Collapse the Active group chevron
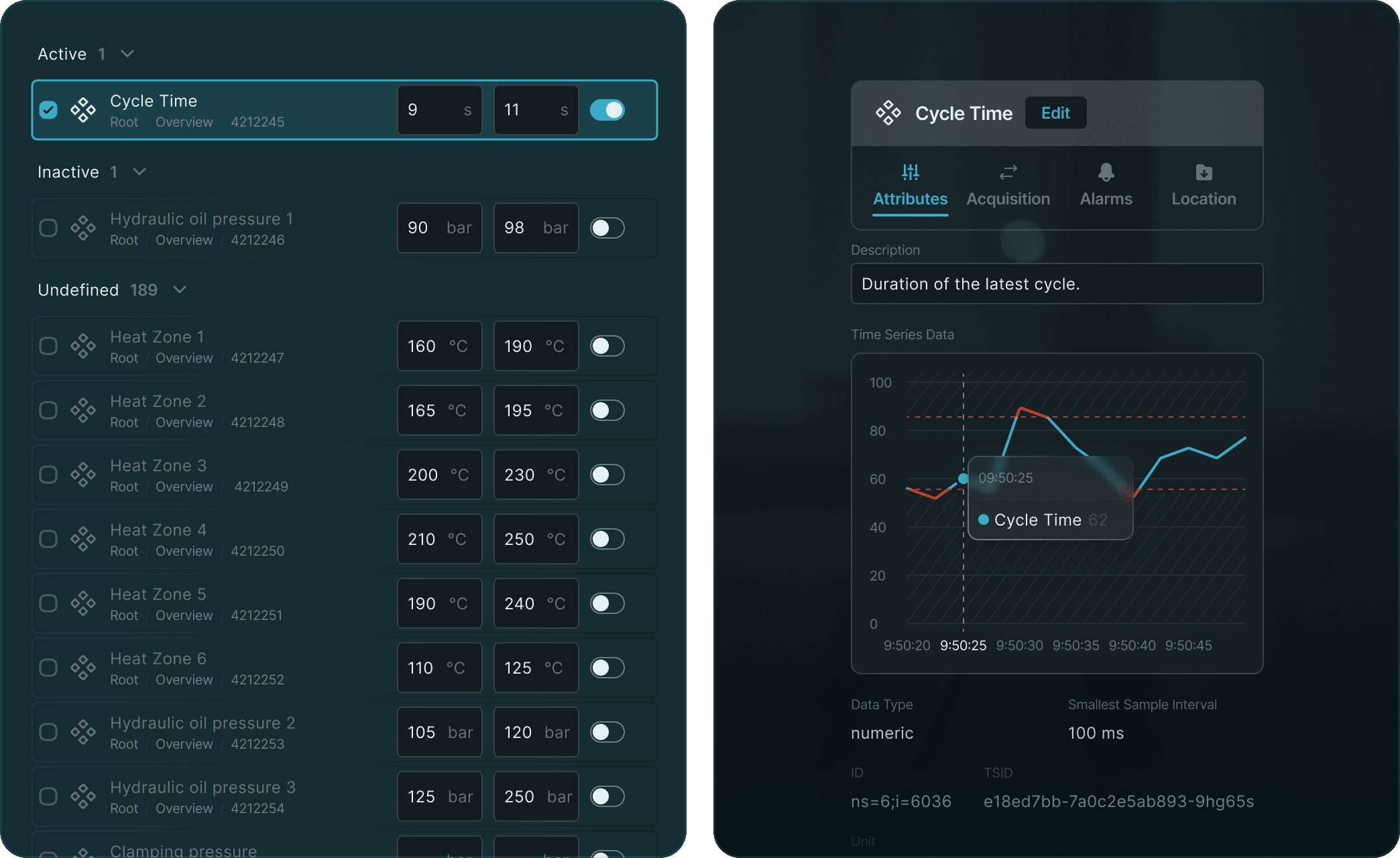The height and width of the screenshot is (858, 1400). tap(127, 54)
